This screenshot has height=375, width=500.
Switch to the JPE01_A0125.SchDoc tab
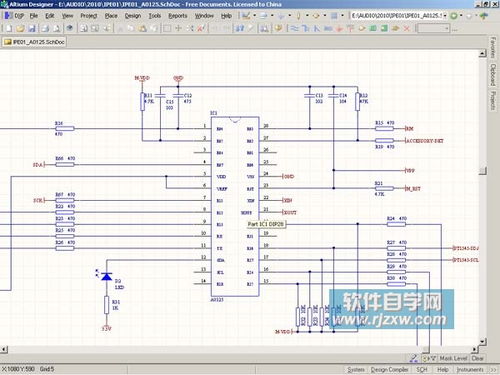pos(34,42)
